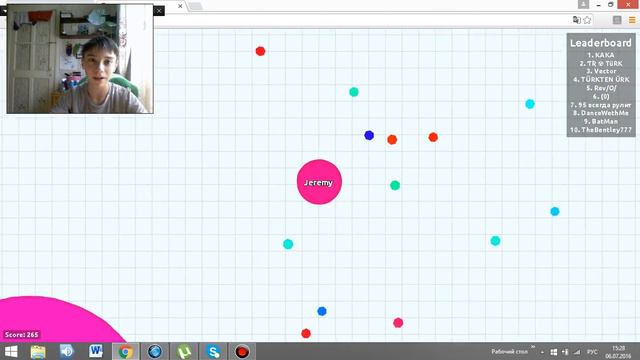The height and width of the screenshot is (360, 640).
Task: Open Microsoft Word from the taskbar
Action: pyautogui.click(x=96, y=351)
